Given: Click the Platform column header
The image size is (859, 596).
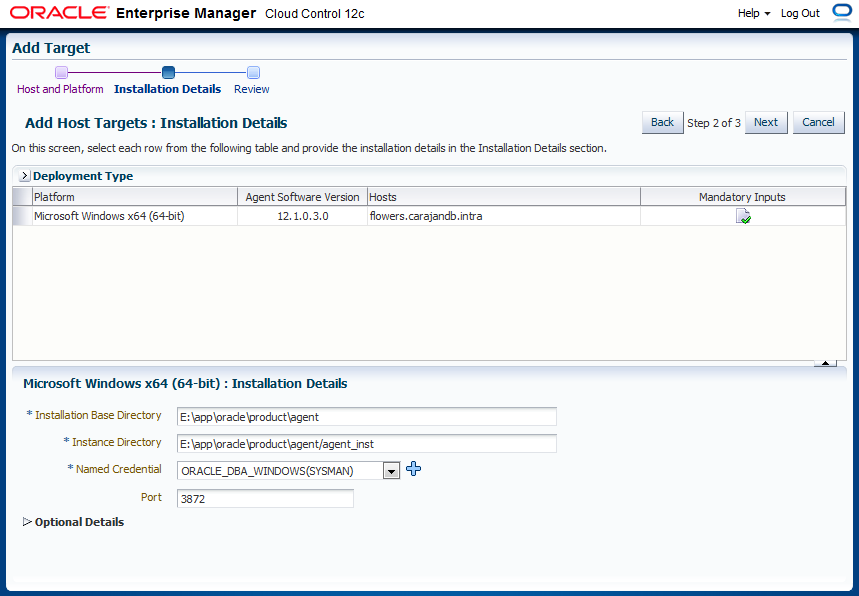Looking at the screenshot, I should 135,197.
